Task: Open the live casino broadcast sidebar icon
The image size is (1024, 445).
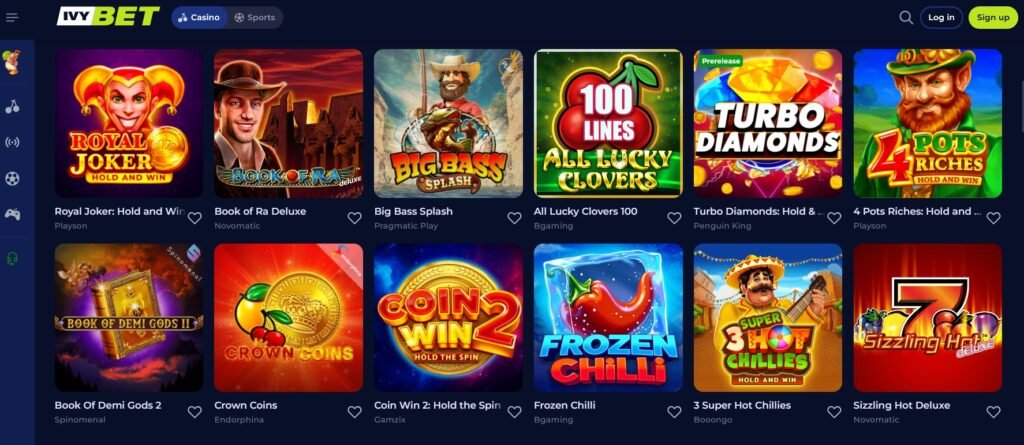Action: 12,142
